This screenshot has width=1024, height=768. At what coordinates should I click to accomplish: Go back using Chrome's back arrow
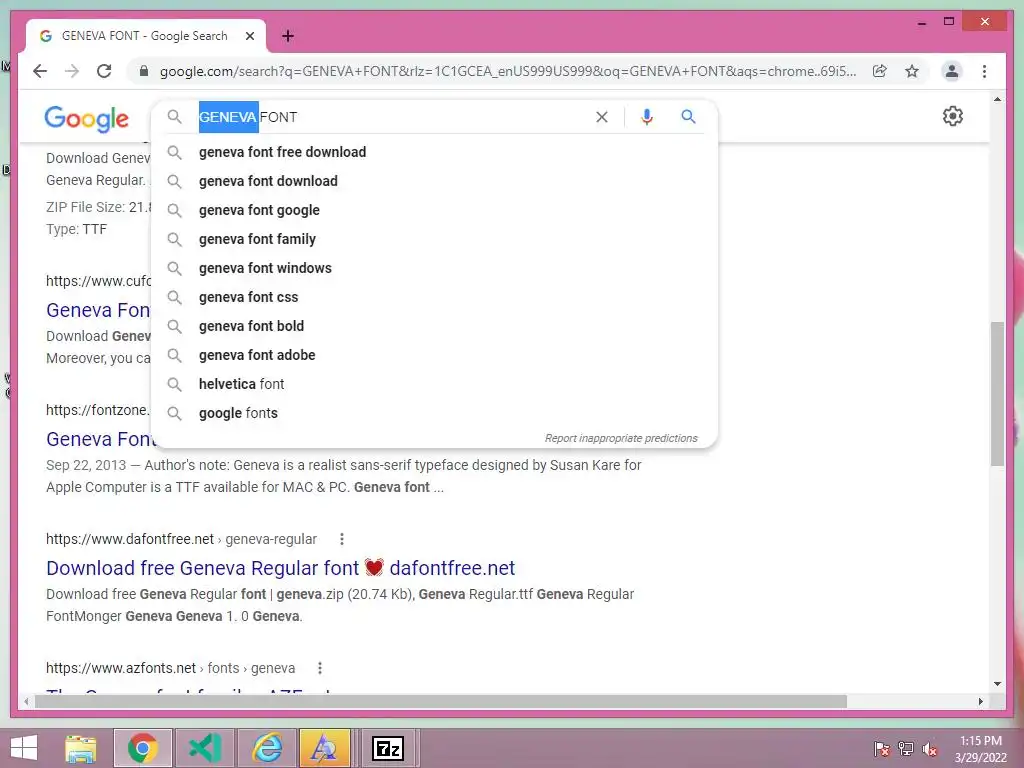point(40,71)
